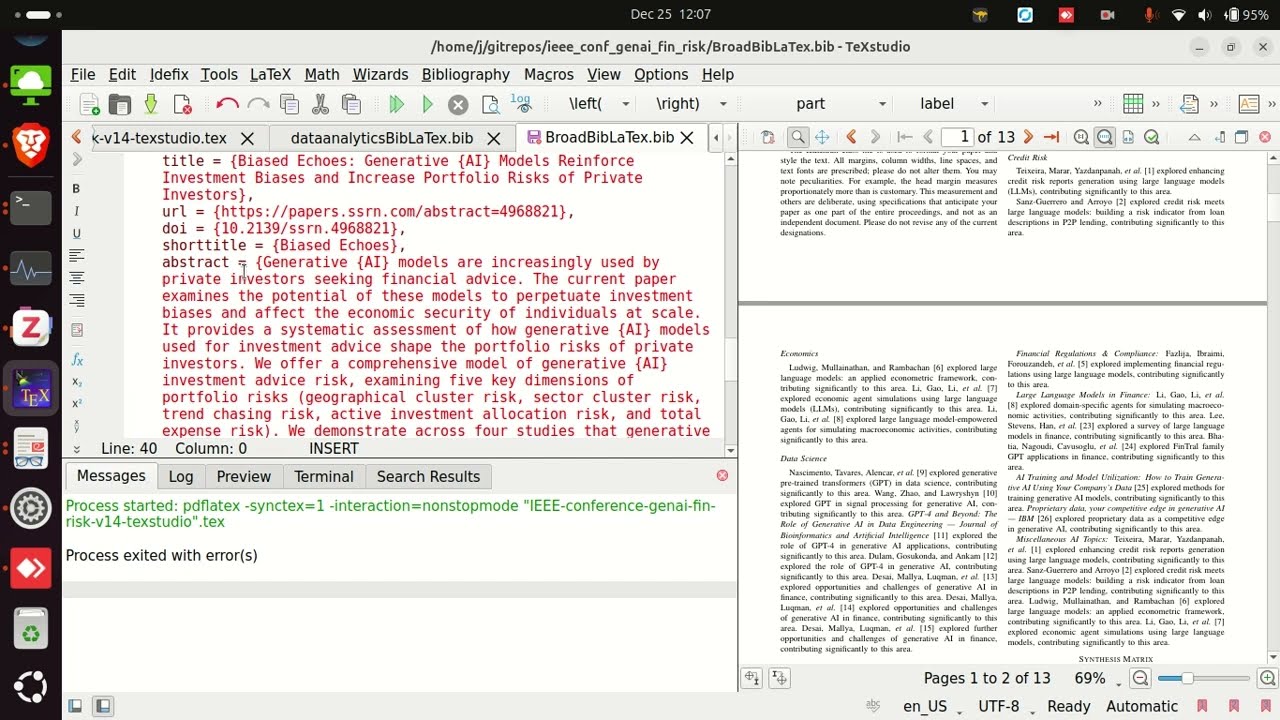
Task: Toggle bold formatting in the editor side toolbar
Action: (x=76, y=189)
